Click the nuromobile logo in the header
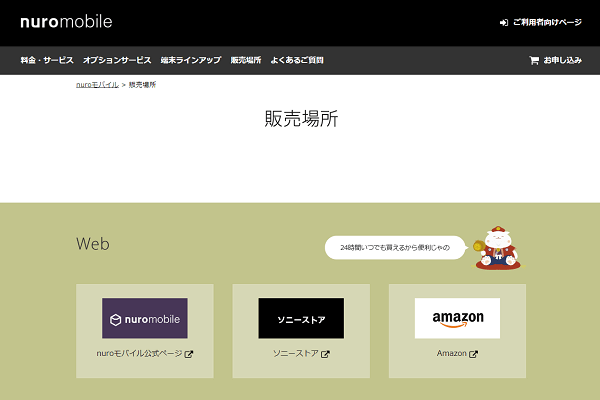The width and height of the screenshot is (600, 400). tap(66, 22)
